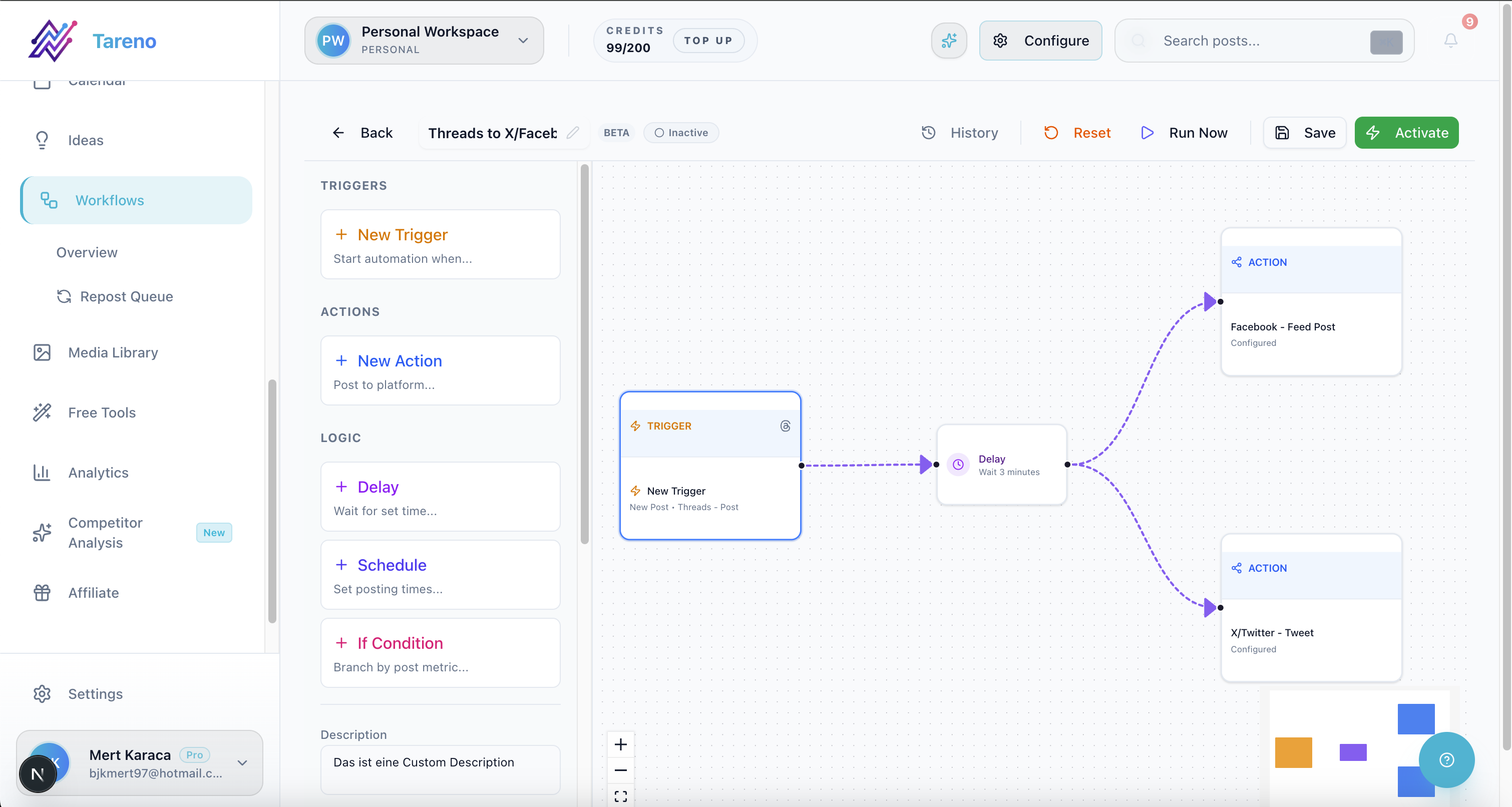The image size is (1512, 807).
Task: Fit view using the fullscreen canvas icon
Action: click(620, 796)
